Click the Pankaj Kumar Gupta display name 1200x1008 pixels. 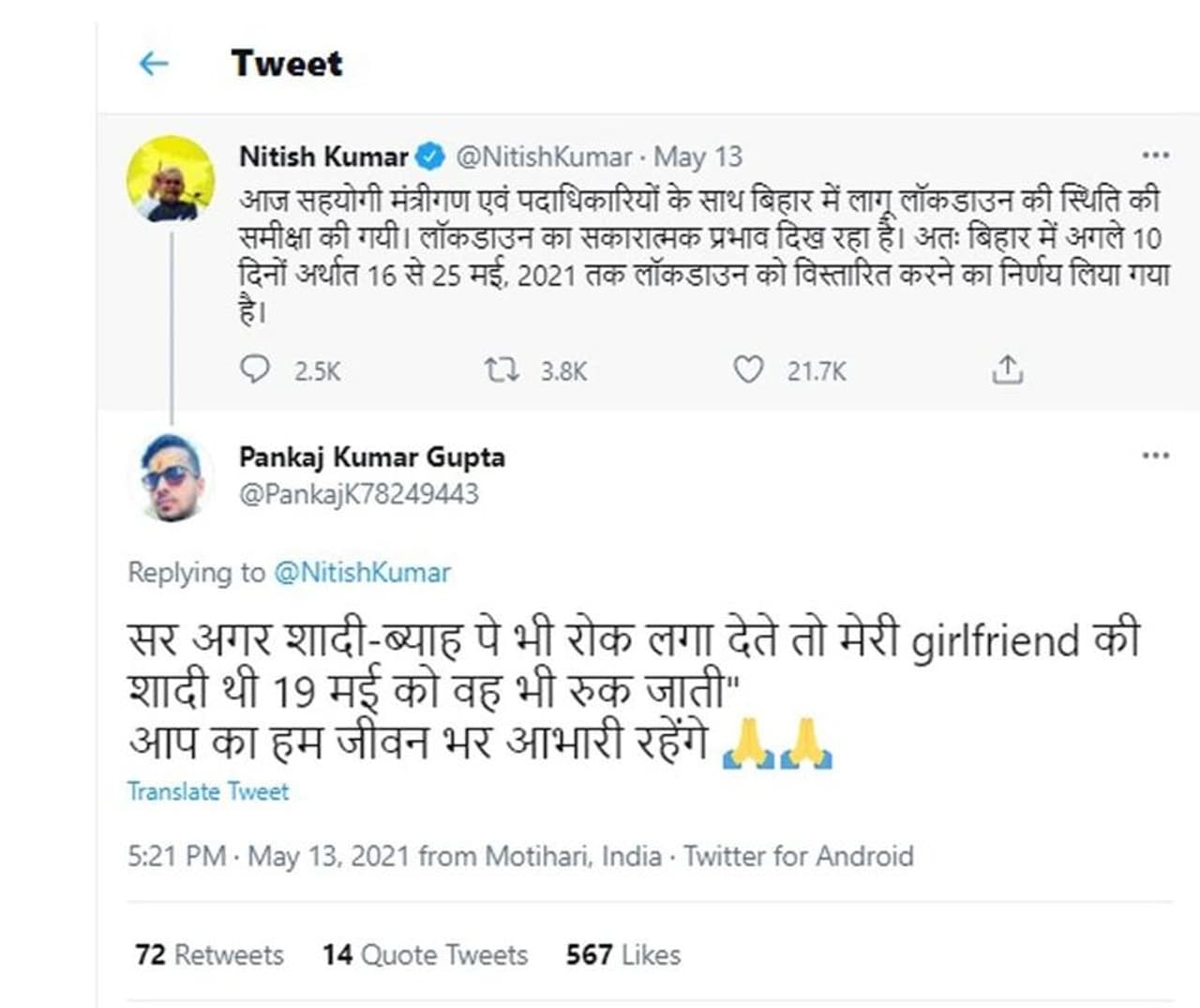pyautogui.click(x=371, y=457)
